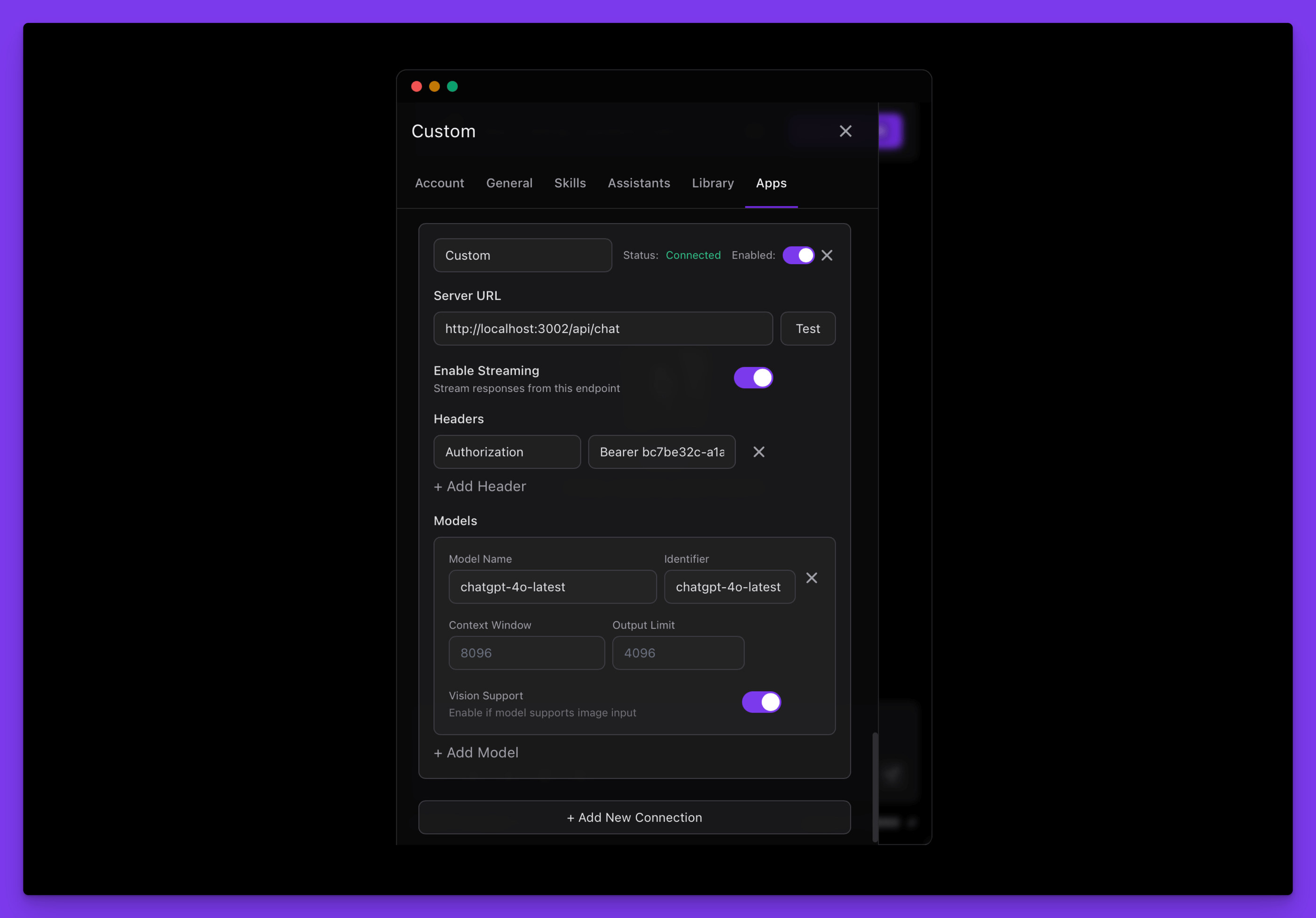Disable the Enable Streaming toggle
This screenshot has height=918, width=1316.
pos(753,378)
